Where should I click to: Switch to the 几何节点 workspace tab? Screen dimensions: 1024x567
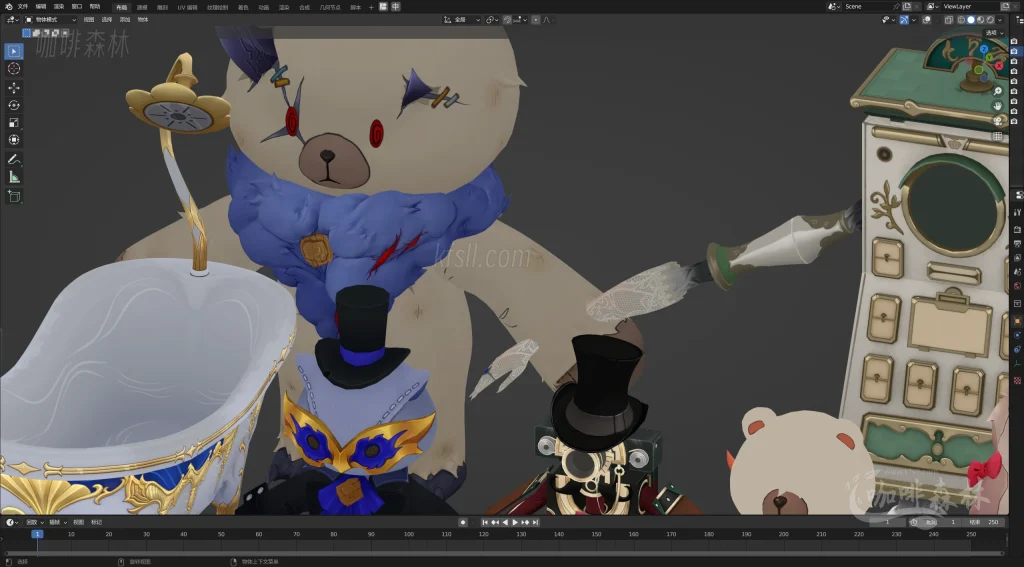pyautogui.click(x=330, y=7)
